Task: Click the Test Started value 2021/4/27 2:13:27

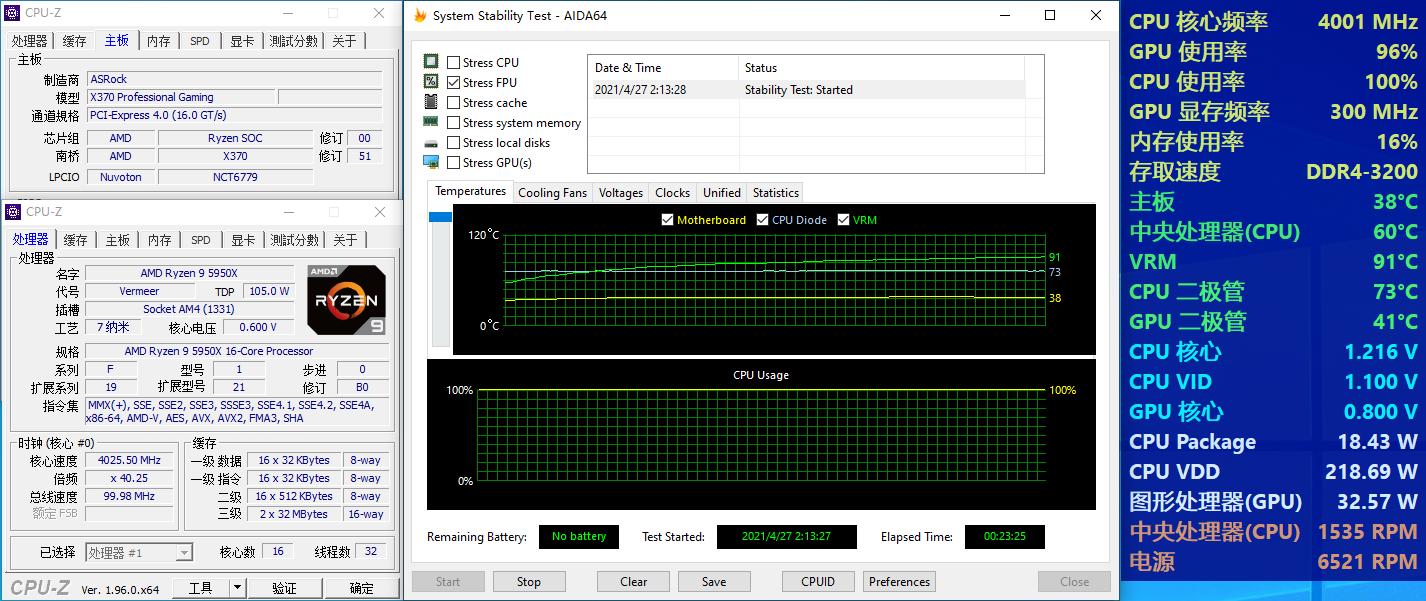Action: [x=786, y=537]
